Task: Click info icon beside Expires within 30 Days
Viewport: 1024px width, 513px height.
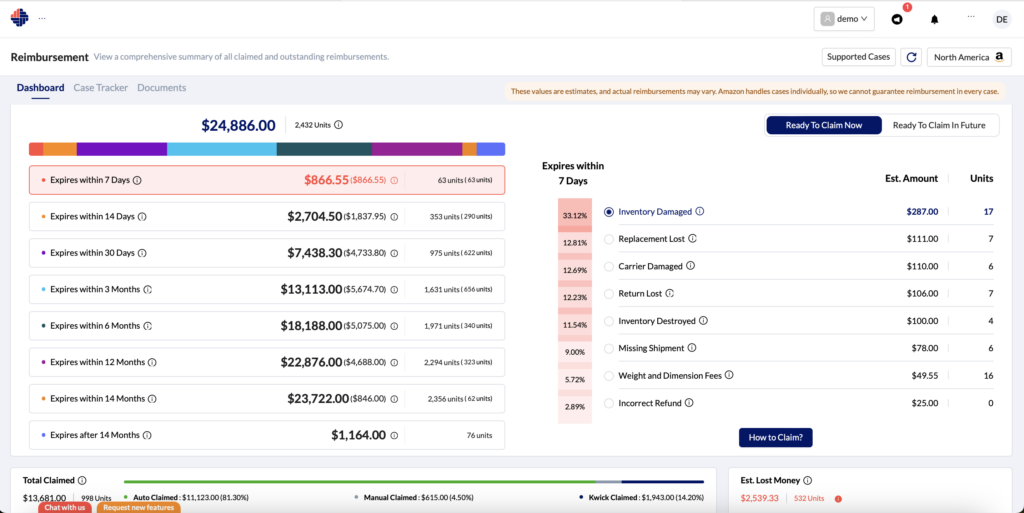Action: pyautogui.click(x=142, y=253)
